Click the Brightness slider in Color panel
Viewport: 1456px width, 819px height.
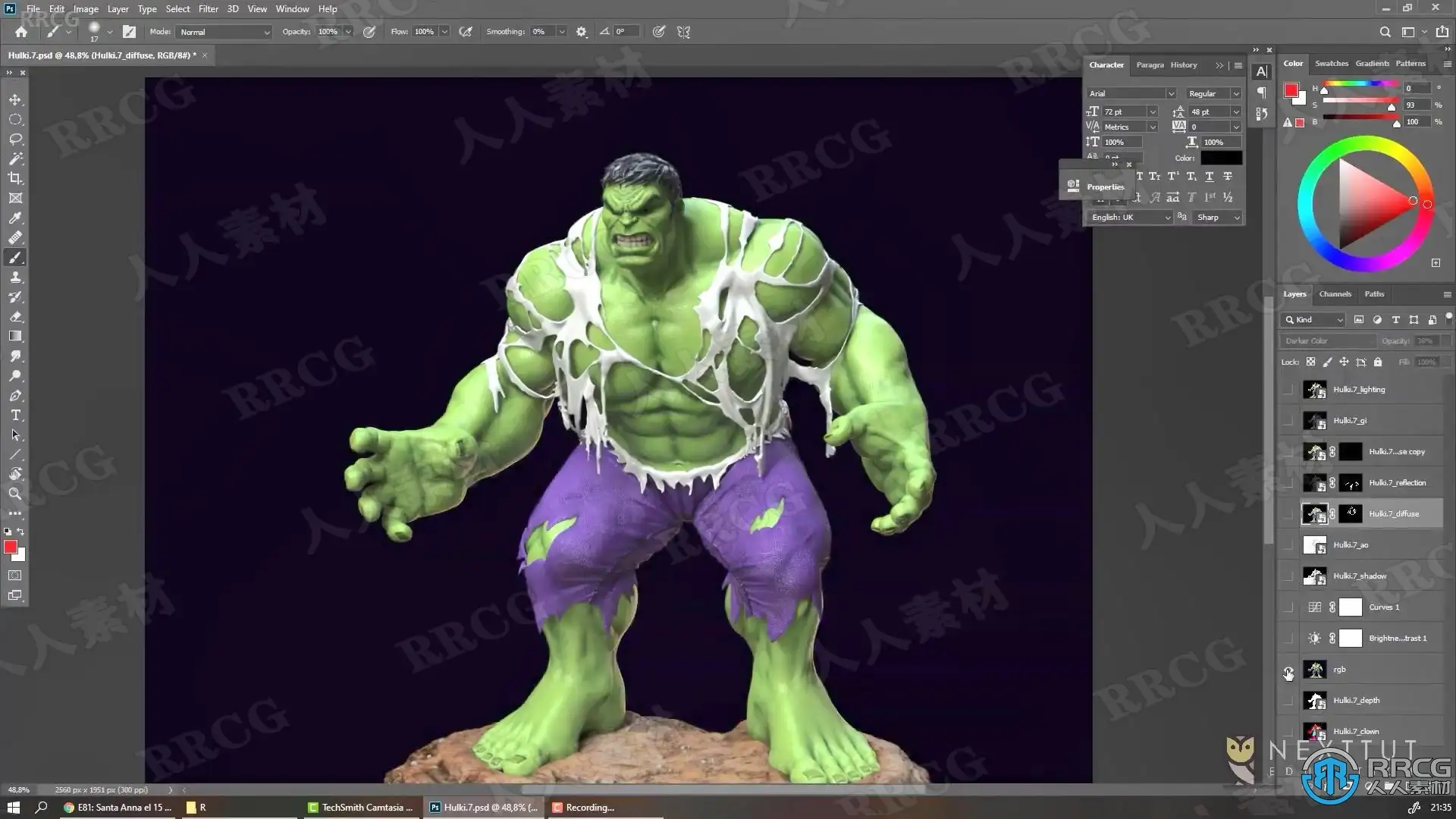pyautogui.click(x=1361, y=118)
